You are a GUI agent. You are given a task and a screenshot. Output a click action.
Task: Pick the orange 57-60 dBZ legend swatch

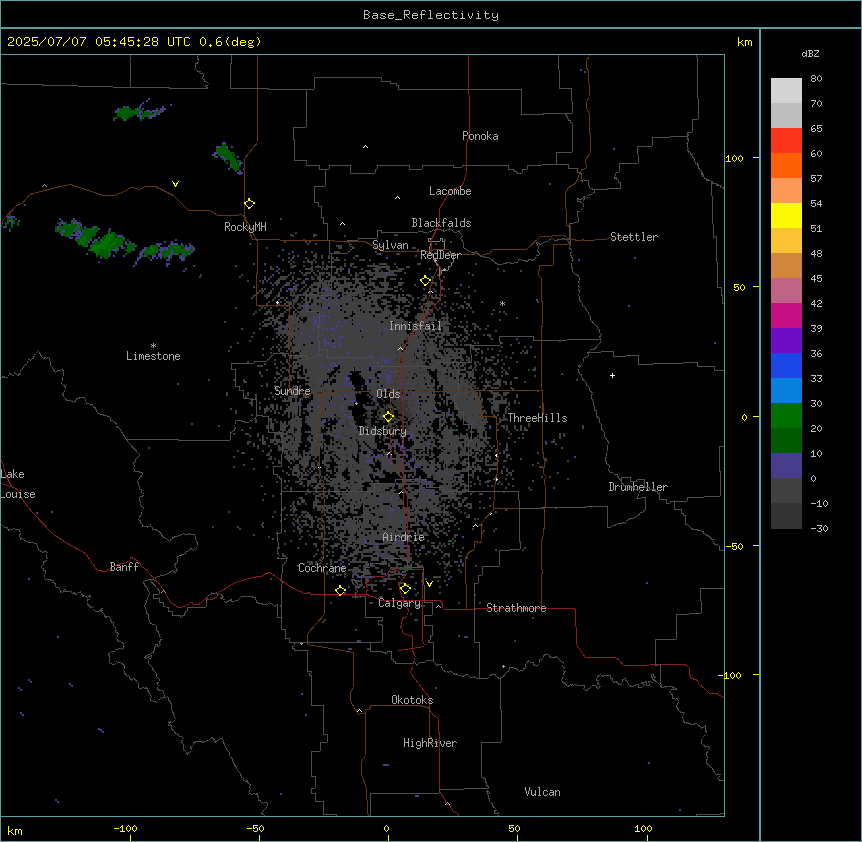786,165
